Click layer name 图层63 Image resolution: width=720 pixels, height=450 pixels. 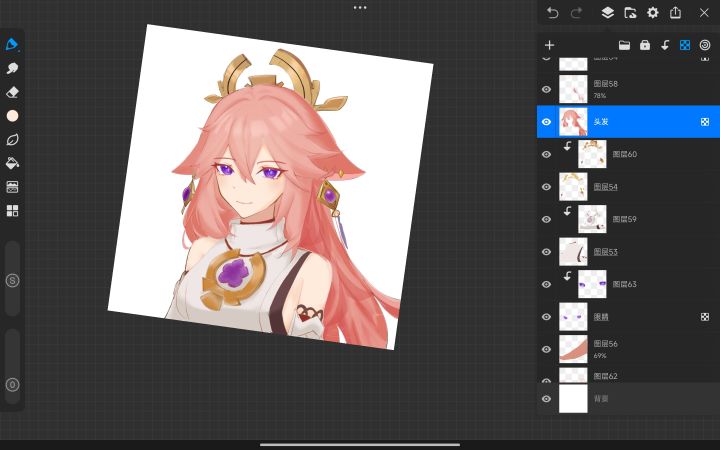pos(624,284)
